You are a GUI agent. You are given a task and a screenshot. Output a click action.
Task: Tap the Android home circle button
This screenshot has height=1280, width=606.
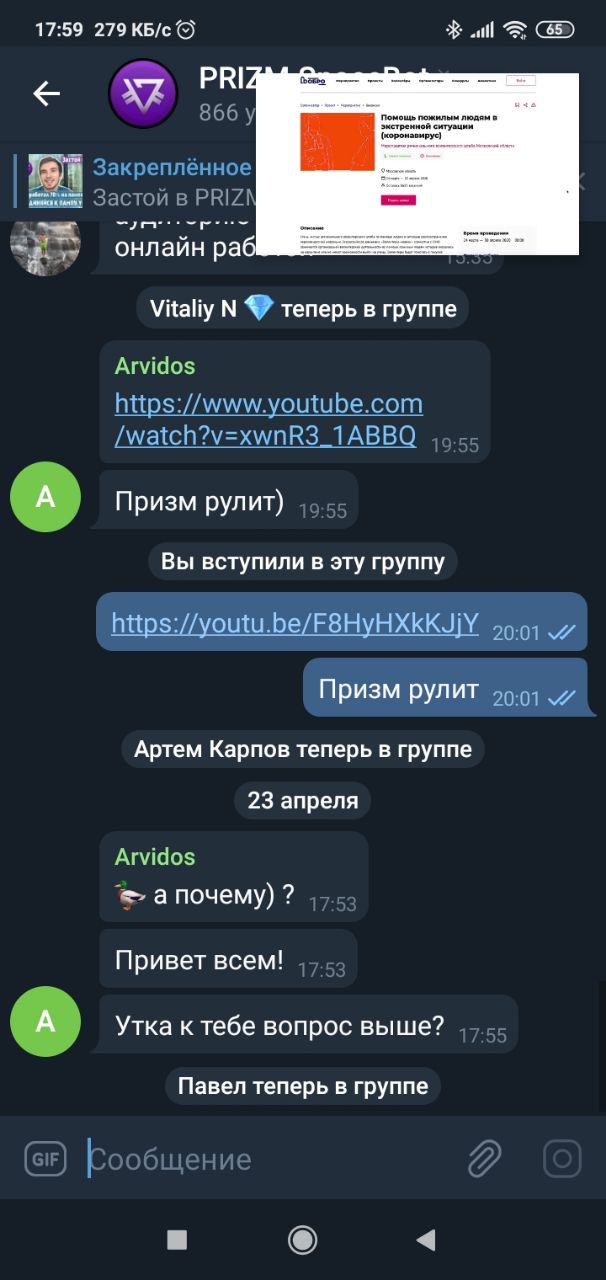[x=302, y=1240]
